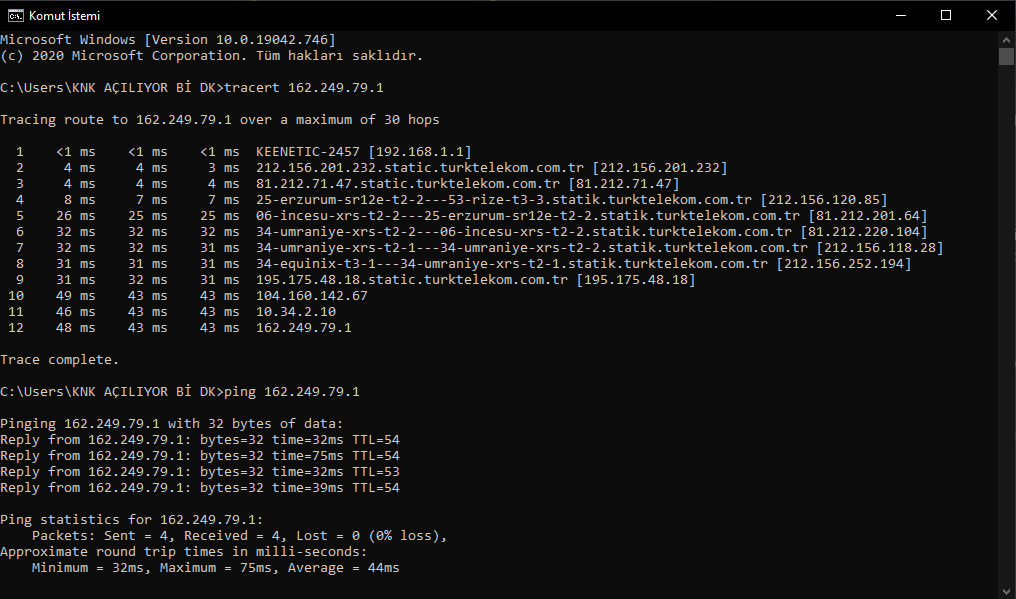
Task: Click the Trace complete message
Action: [60, 360]
